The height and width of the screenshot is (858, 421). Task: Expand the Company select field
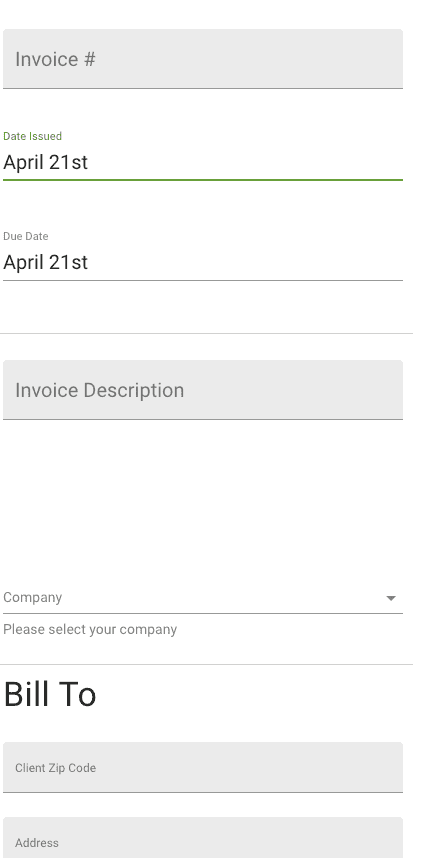click(203, 598)
